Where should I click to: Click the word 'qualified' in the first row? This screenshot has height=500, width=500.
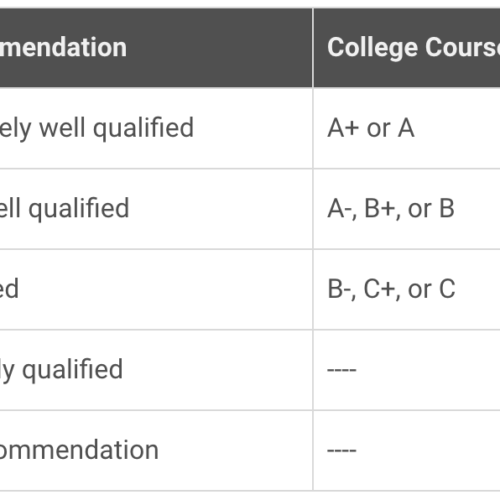tap(143, 129)
